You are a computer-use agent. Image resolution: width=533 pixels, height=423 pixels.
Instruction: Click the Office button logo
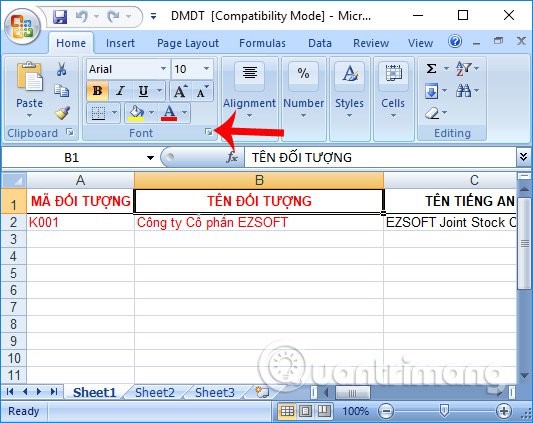tap(22, 27)
